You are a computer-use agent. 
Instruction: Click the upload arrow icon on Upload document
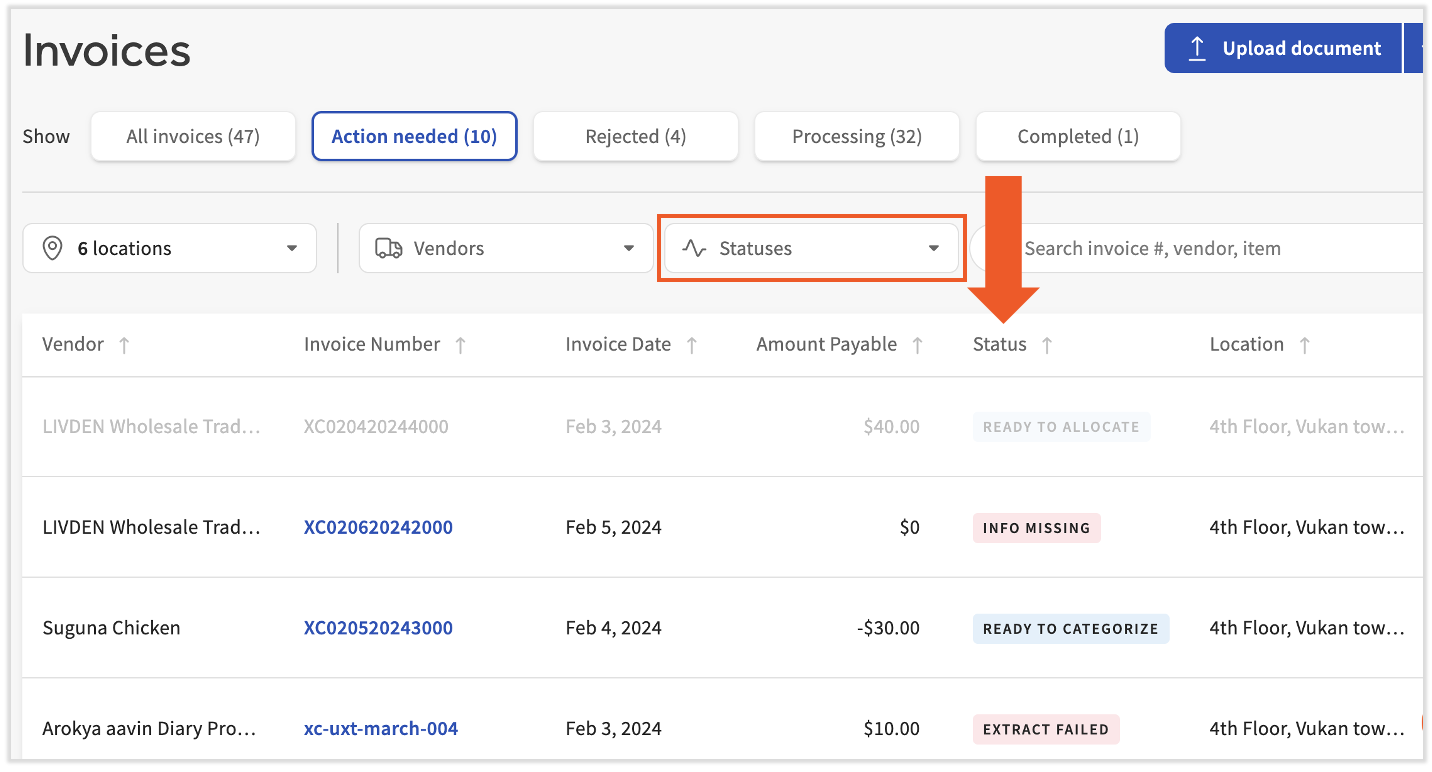coord(1197,47)
